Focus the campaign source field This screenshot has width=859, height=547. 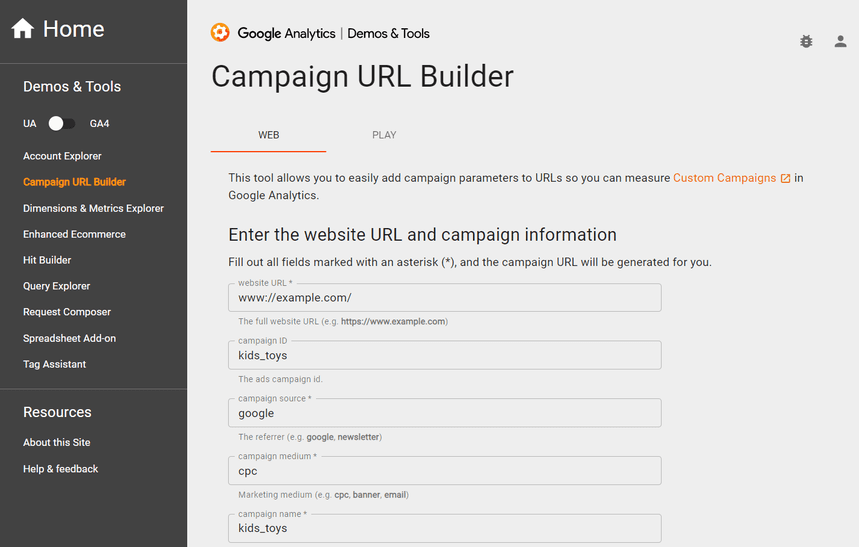444,413
